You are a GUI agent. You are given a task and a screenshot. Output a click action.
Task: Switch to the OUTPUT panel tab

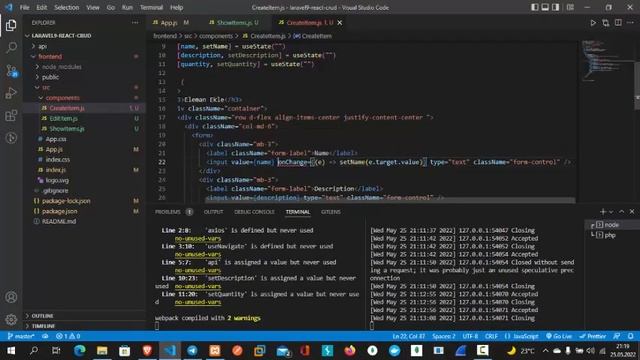213,212
